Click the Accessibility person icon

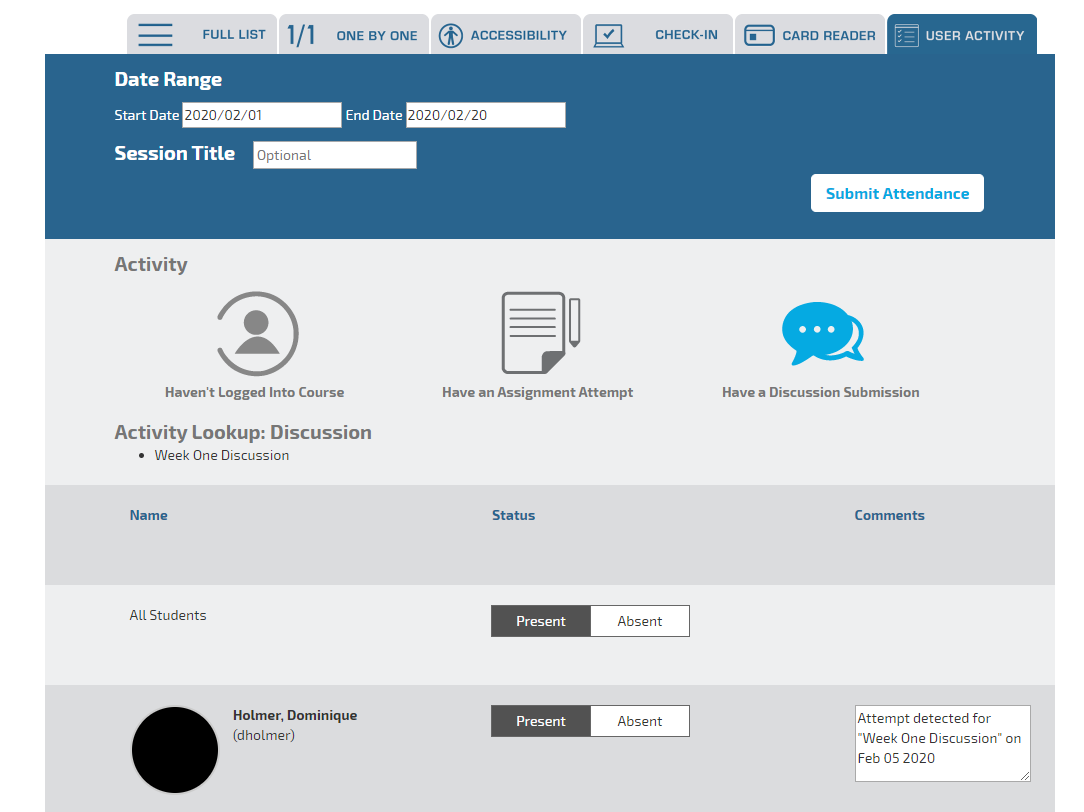tap(451, 35)
